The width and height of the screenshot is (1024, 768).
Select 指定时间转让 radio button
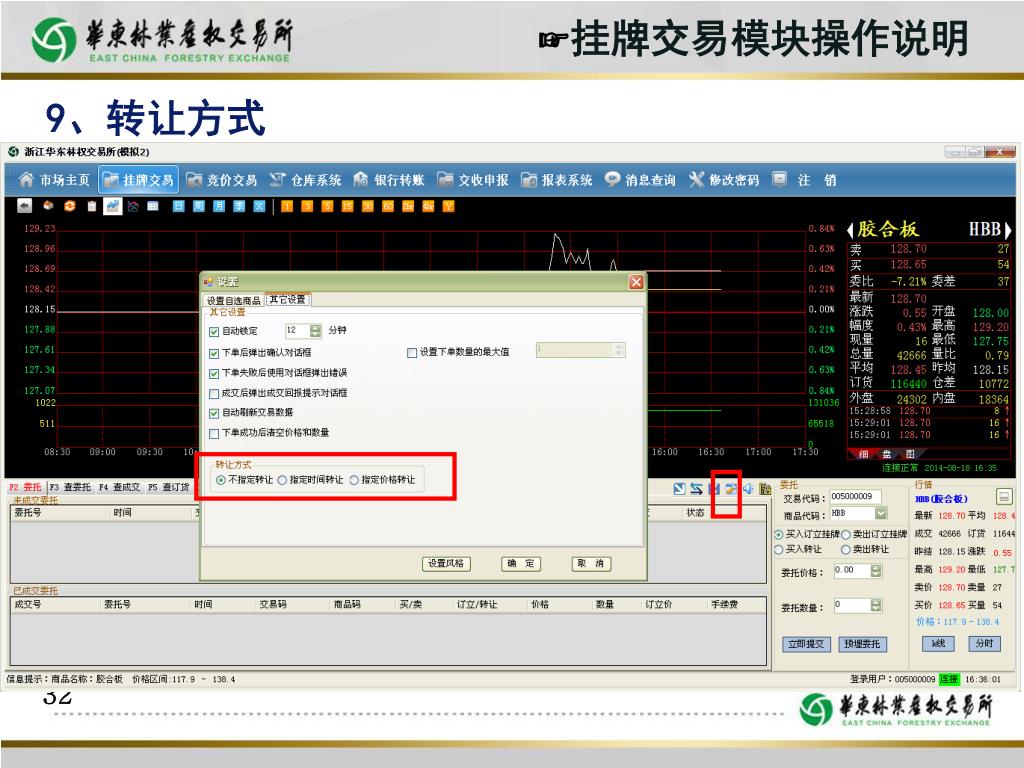click(x=282, y=480)
